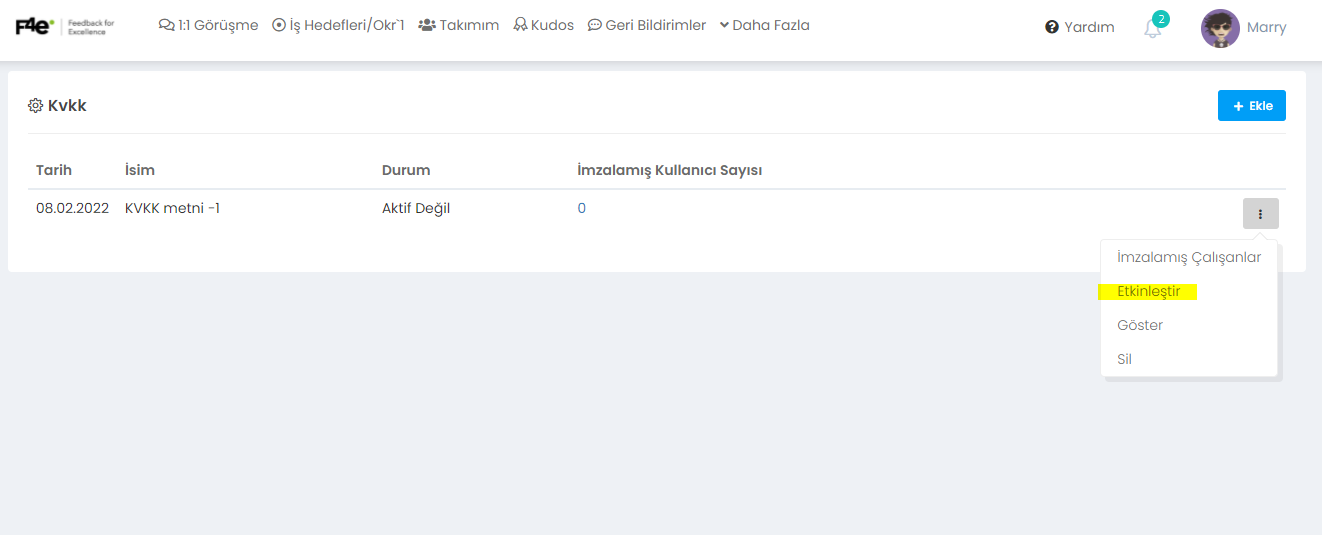Image resolution: width=1322 pixels, height=535 pixels.
Task: Open the notifications bell
Action: [x=1153, y=29]
